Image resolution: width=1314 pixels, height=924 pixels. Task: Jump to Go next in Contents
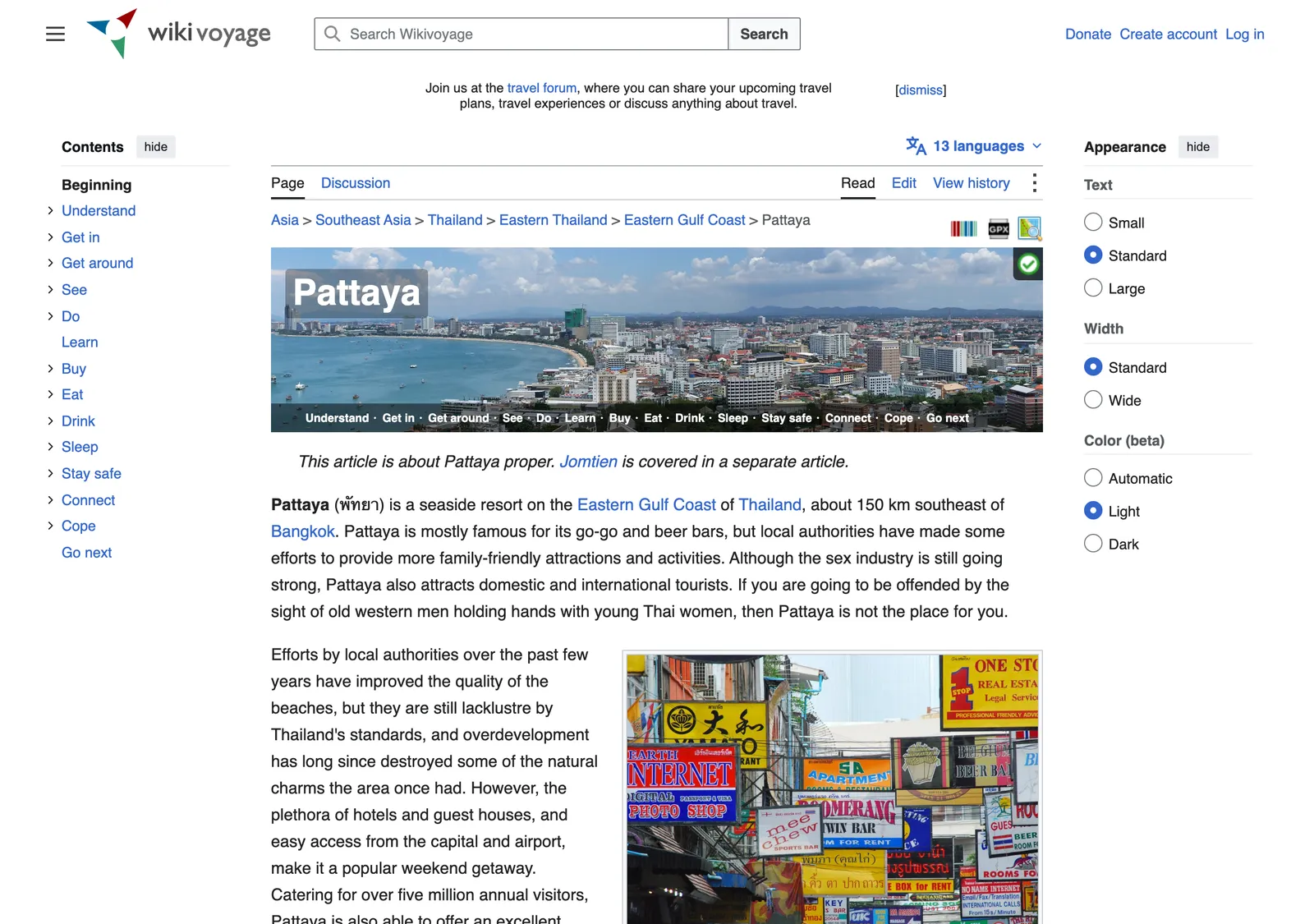tap(86, 553)
